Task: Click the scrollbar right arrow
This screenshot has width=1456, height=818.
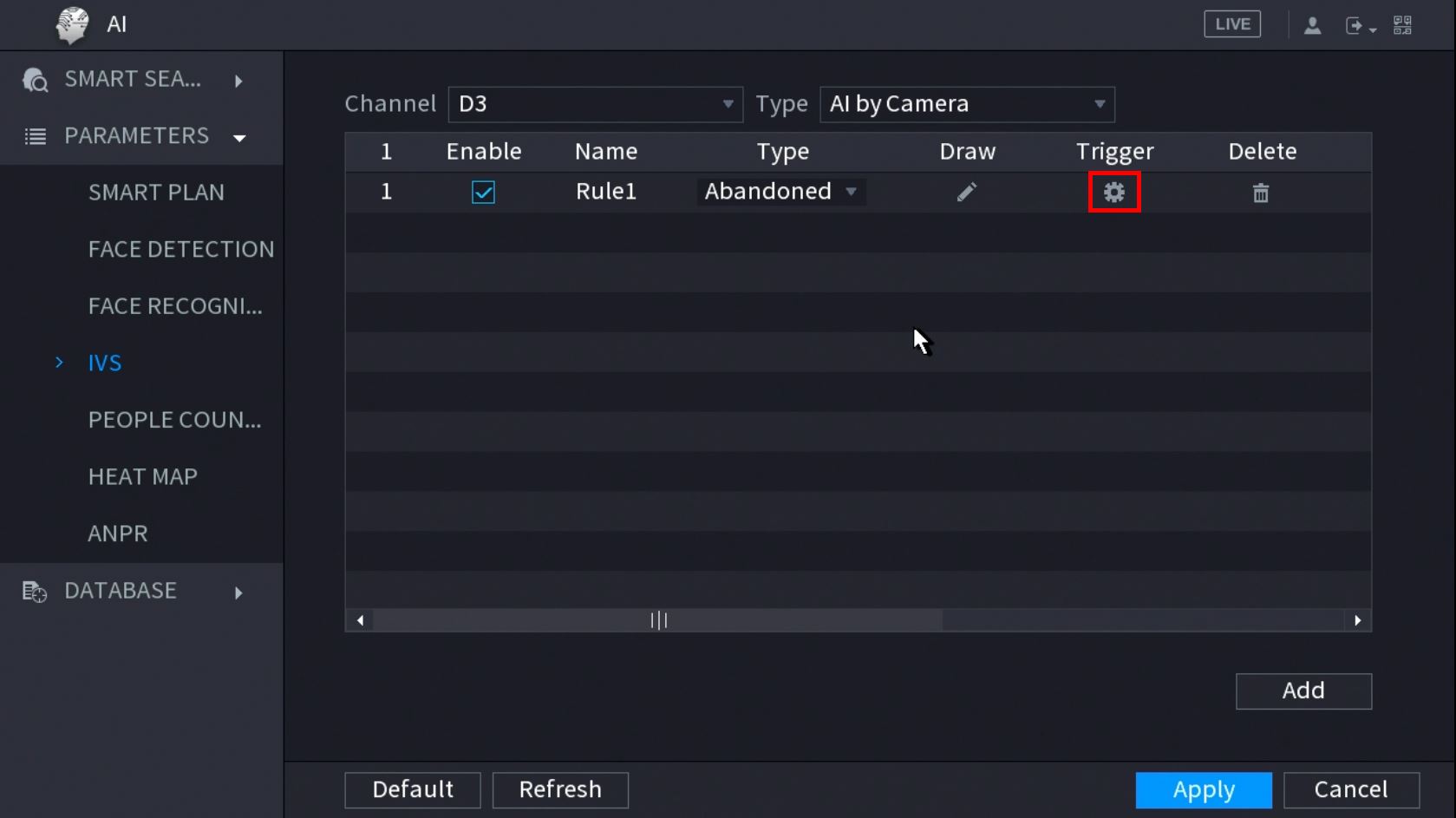Action: (1357, 620)
